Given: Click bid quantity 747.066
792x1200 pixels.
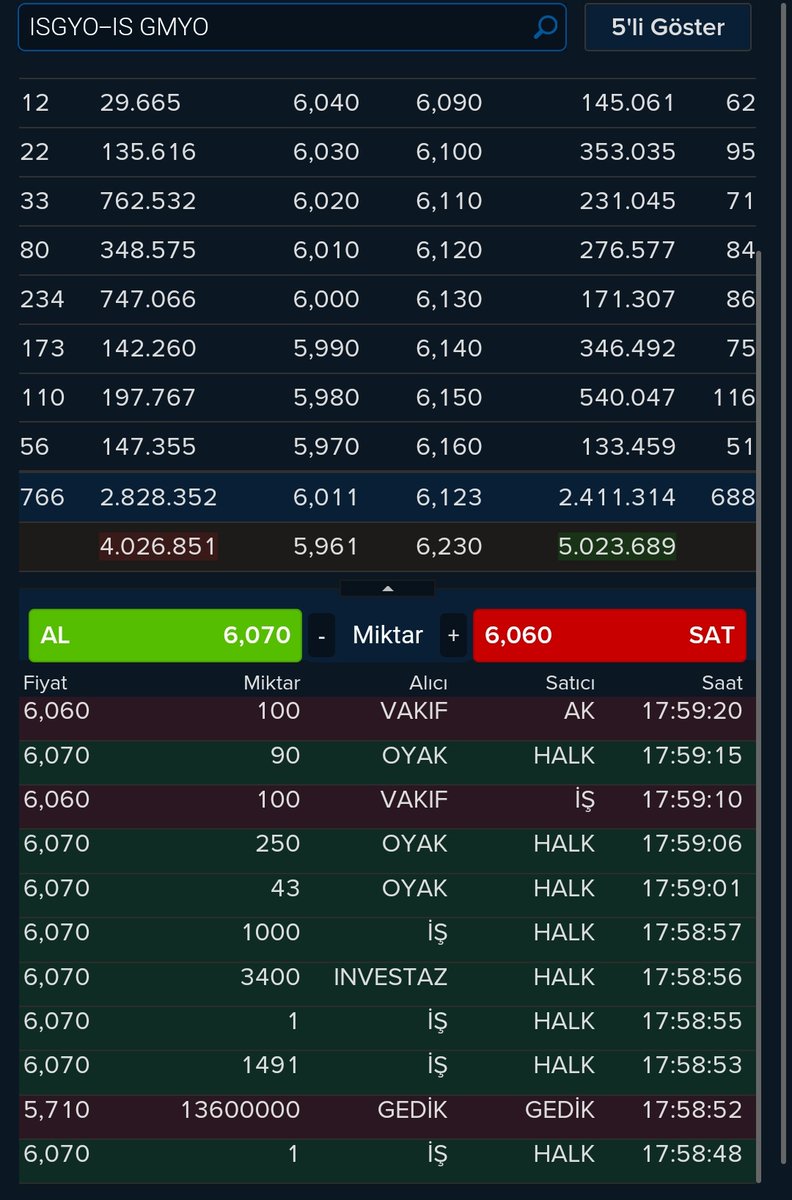Looking at the screenshot, I should pyautogui.click(x=148, y=299).
